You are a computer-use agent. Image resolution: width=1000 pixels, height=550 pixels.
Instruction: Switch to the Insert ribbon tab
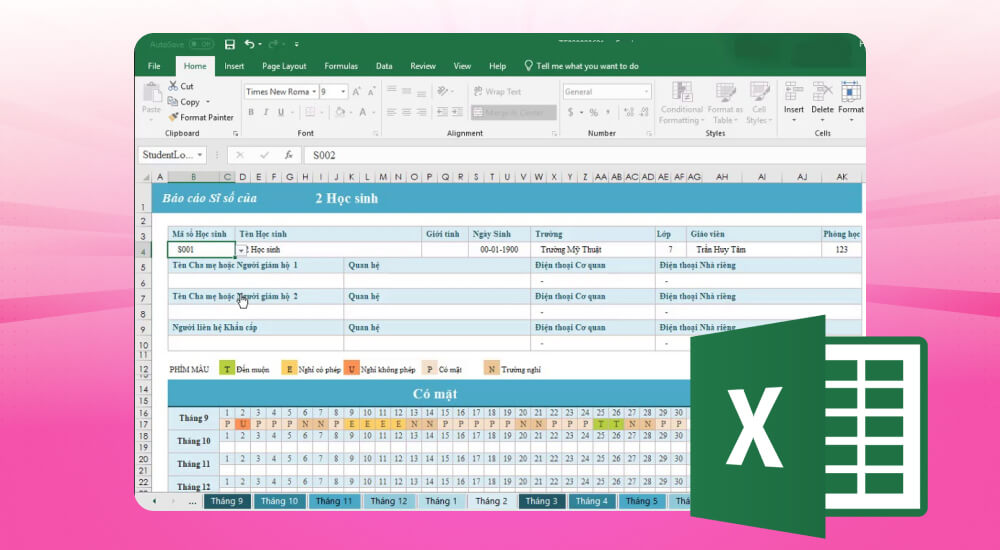pos(234,66)
